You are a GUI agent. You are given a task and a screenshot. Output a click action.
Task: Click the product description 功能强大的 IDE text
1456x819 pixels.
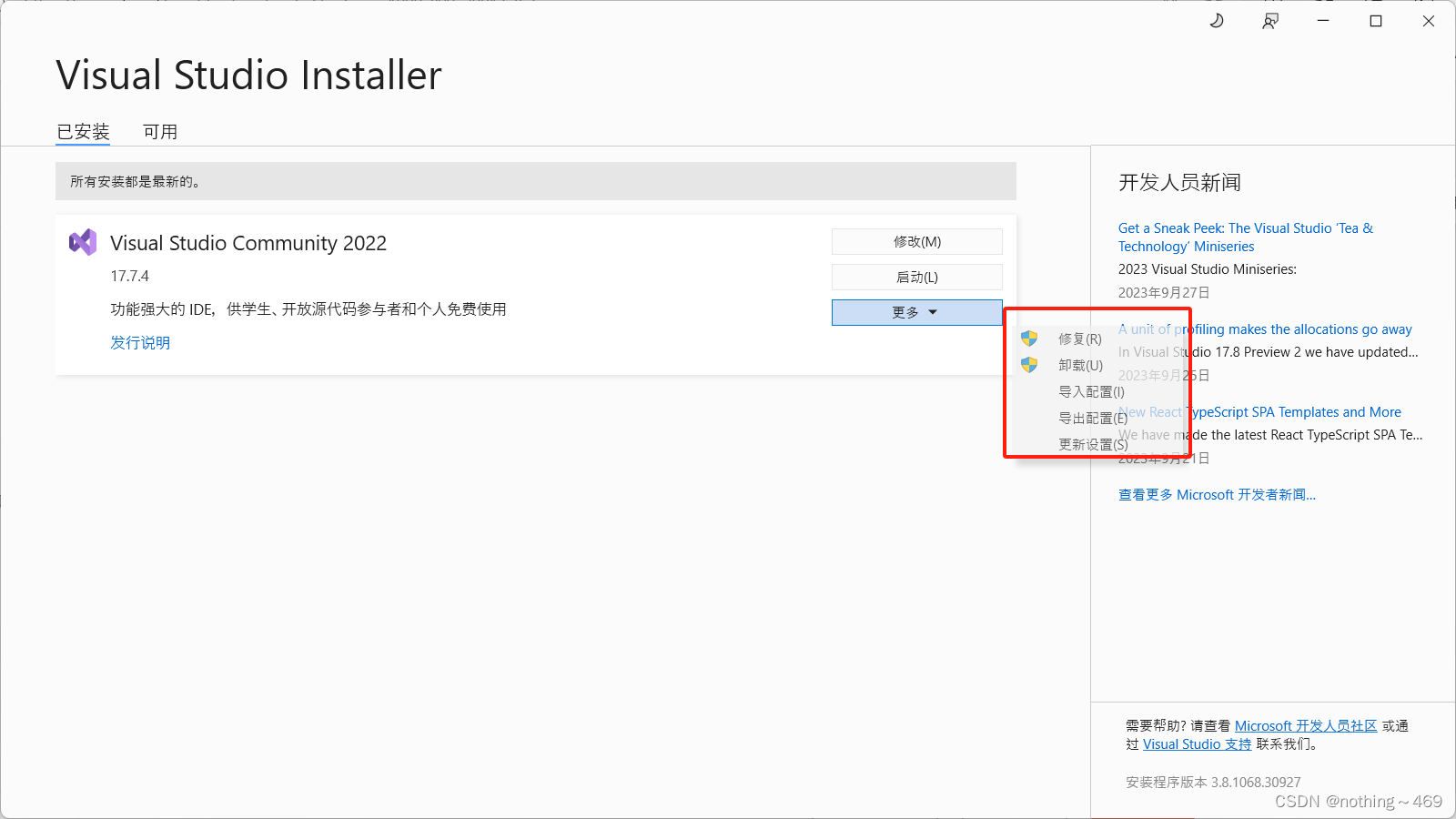coord(308,309)
